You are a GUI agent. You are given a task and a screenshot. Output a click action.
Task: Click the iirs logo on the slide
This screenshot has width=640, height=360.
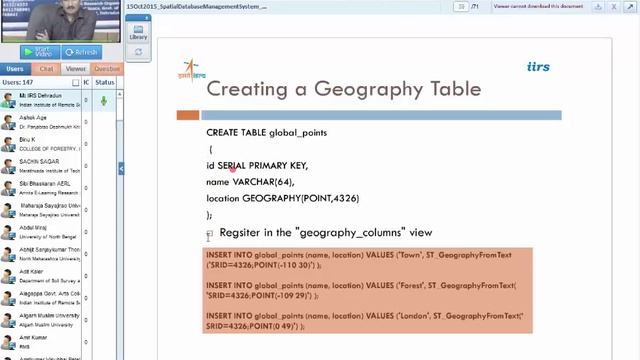[x=538, y=67]
